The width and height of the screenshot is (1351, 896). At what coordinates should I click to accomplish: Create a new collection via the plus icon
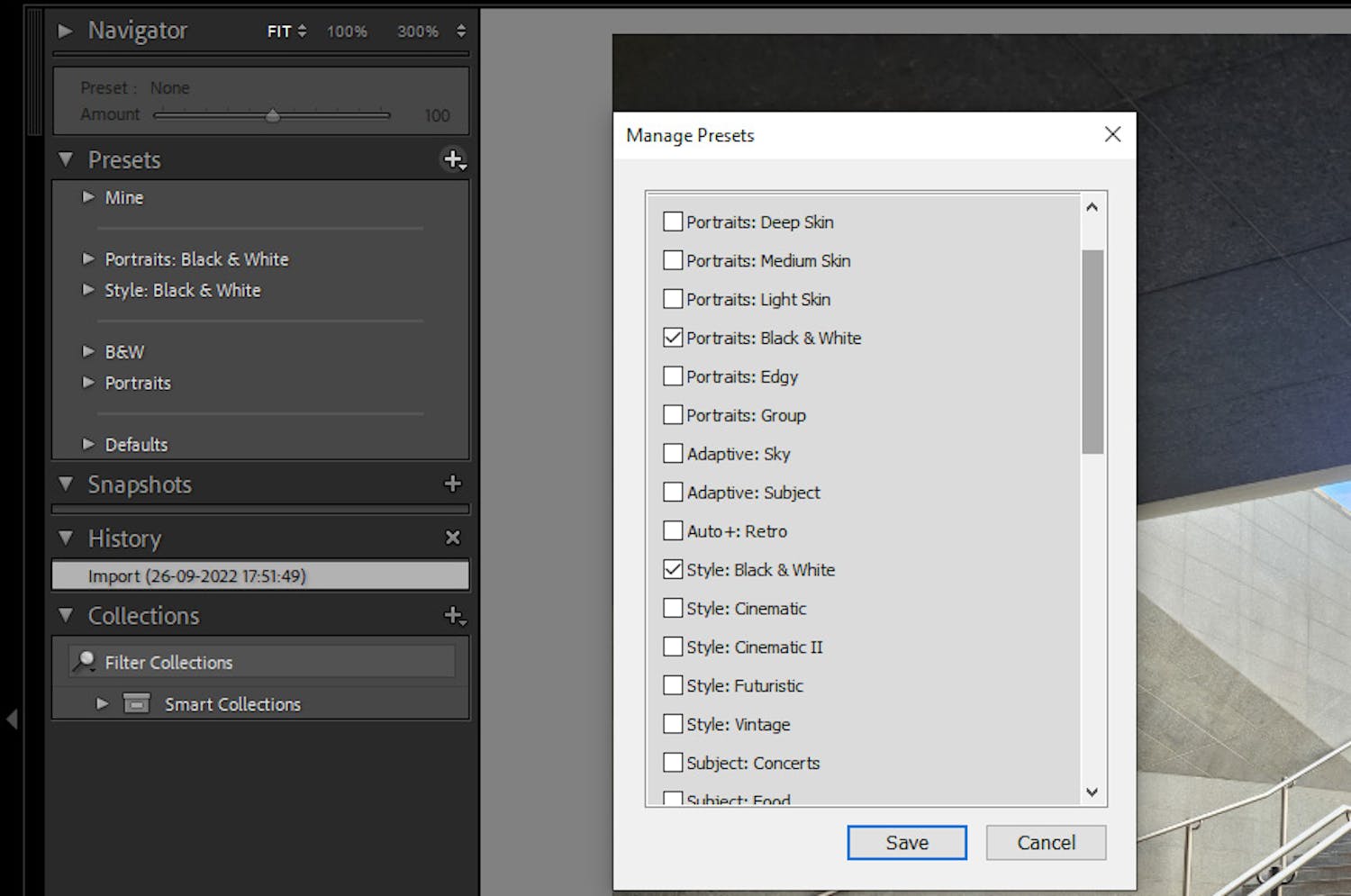452,615
